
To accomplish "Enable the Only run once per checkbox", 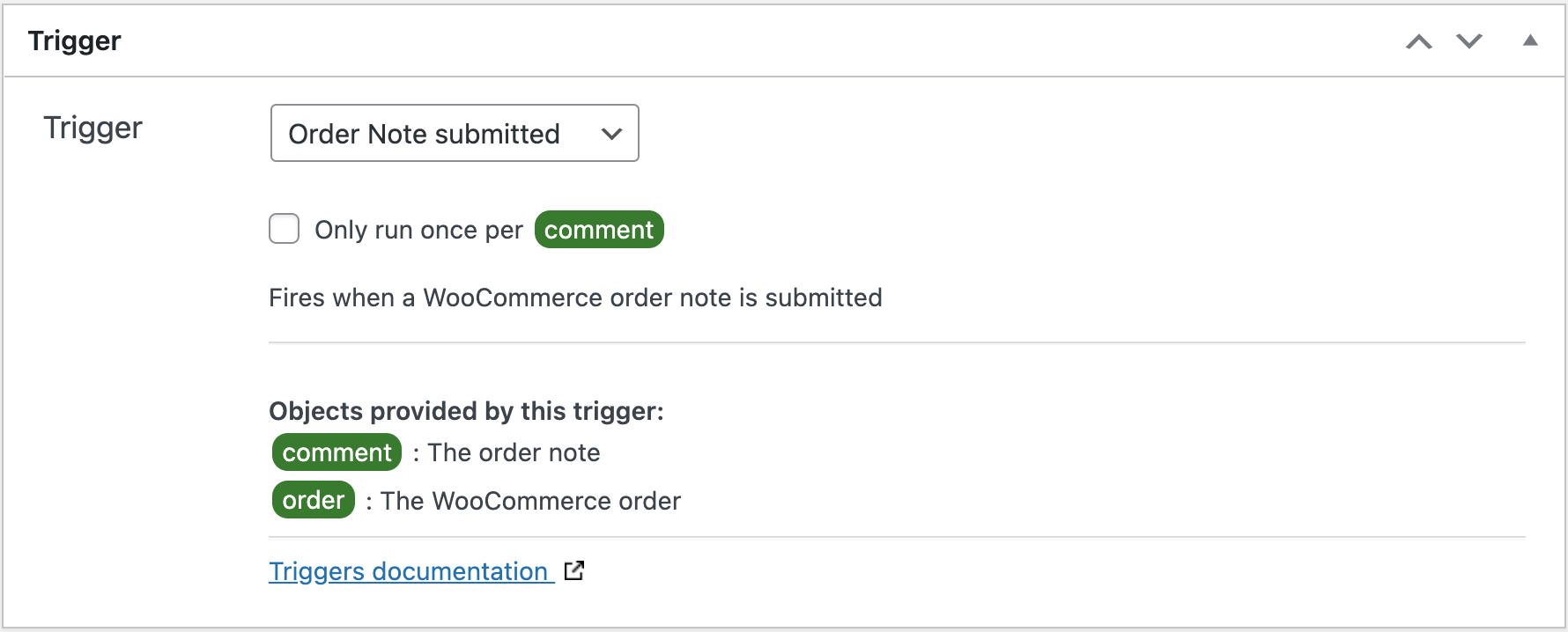I will coord(285,229).
